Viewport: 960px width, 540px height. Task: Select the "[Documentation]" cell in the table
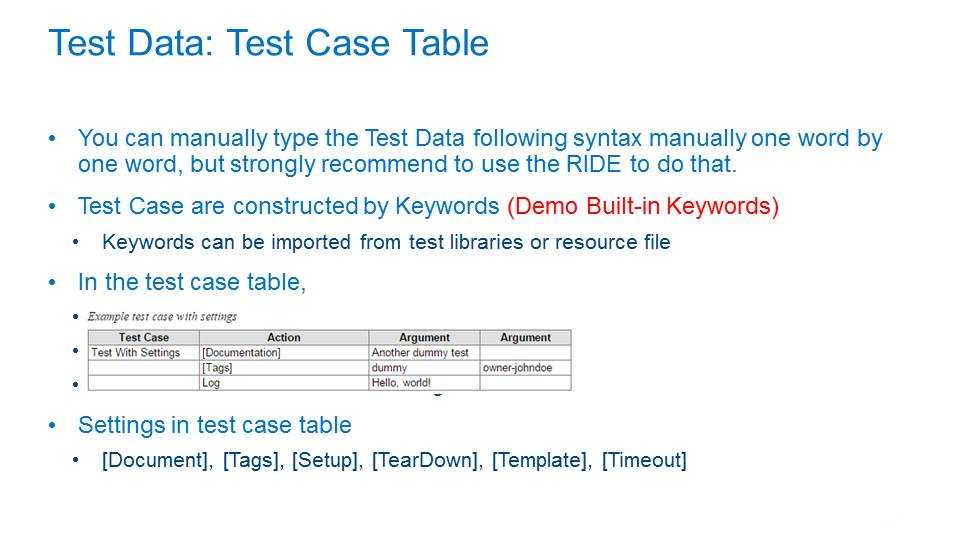click(x=241, y=352)
